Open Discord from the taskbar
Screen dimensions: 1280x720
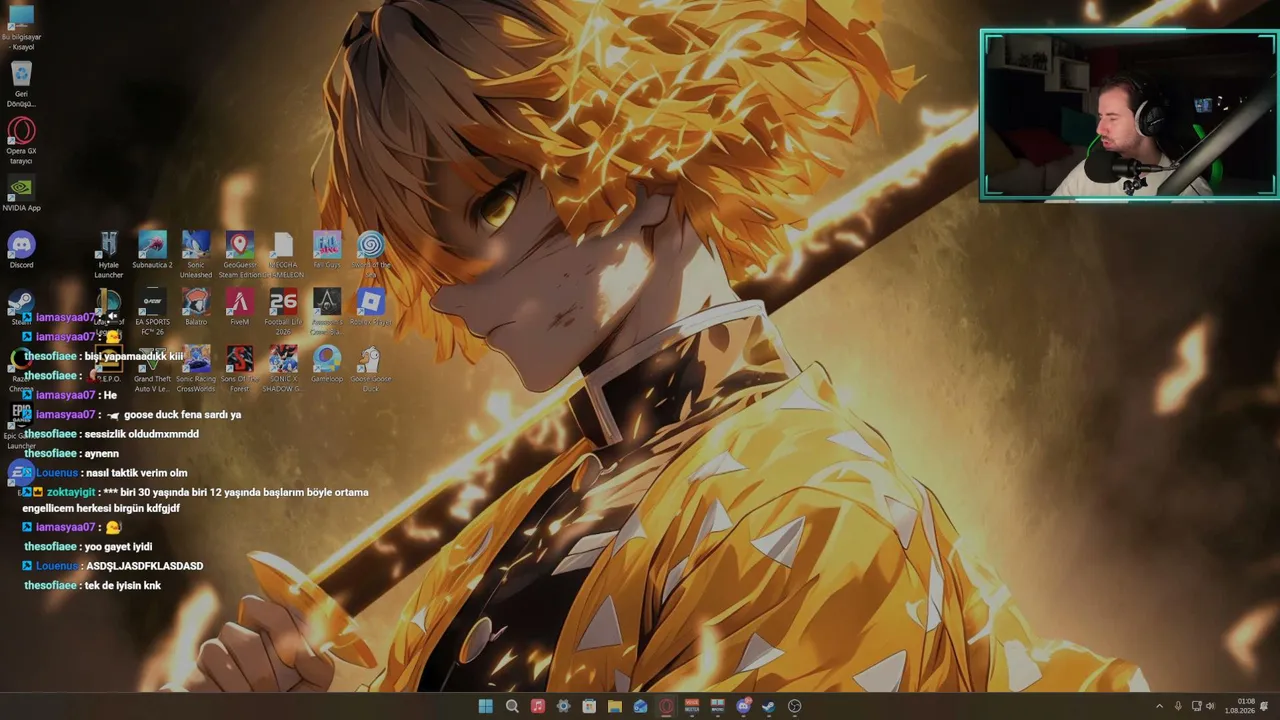pyautogui.click(x=743, y=706)
